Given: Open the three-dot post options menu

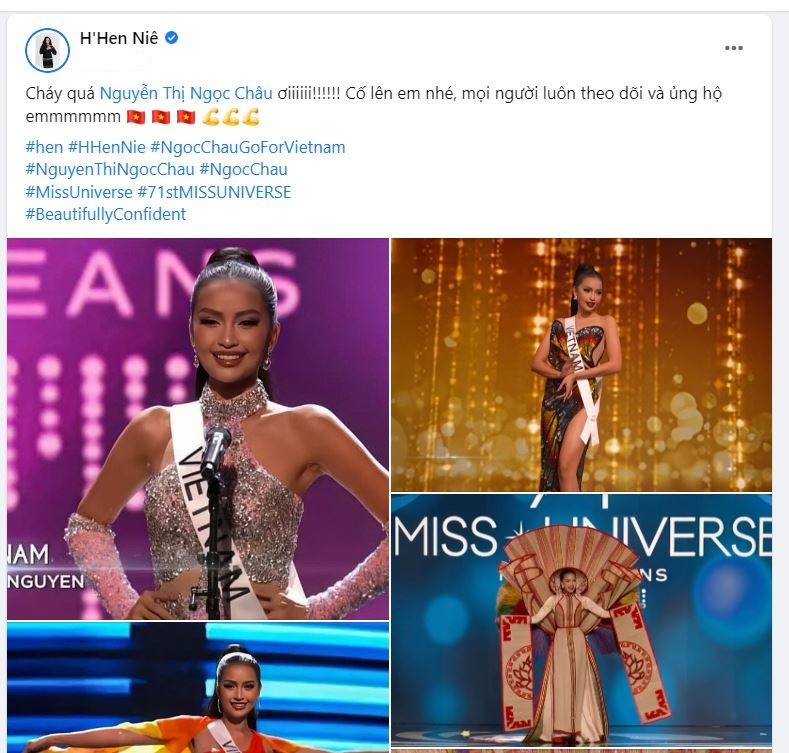Looking at the screenshot, I should point(734,48).
